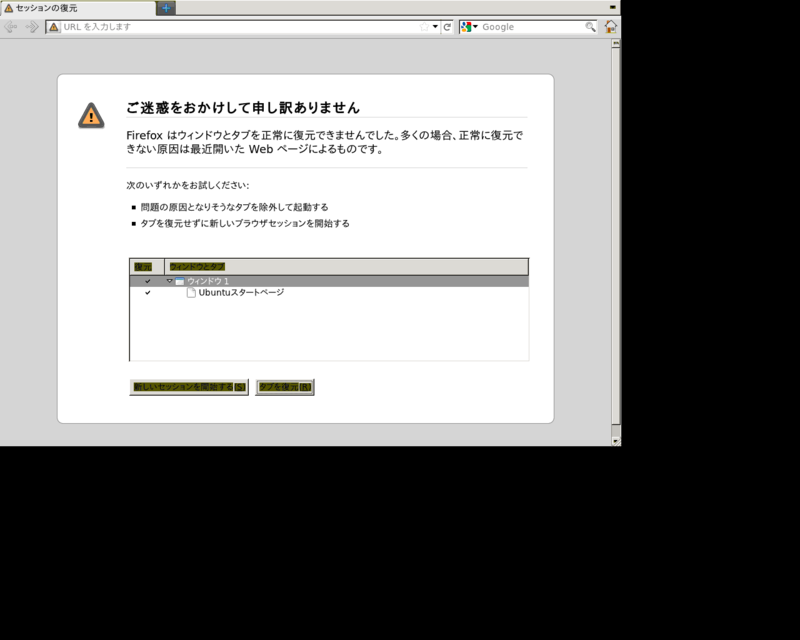The image size is (800, 640).
Task: Click the page icon beside Ubuntuスタートページ
Action: tap(191, 292)
